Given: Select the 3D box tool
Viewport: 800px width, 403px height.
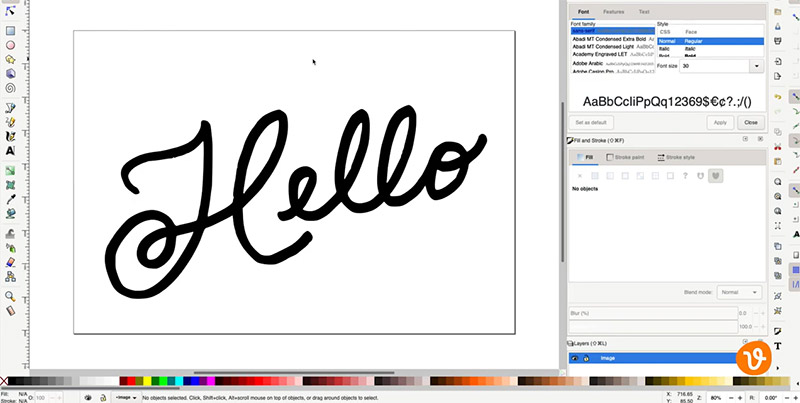Looking at the screenshot, I should coord(10,73).
